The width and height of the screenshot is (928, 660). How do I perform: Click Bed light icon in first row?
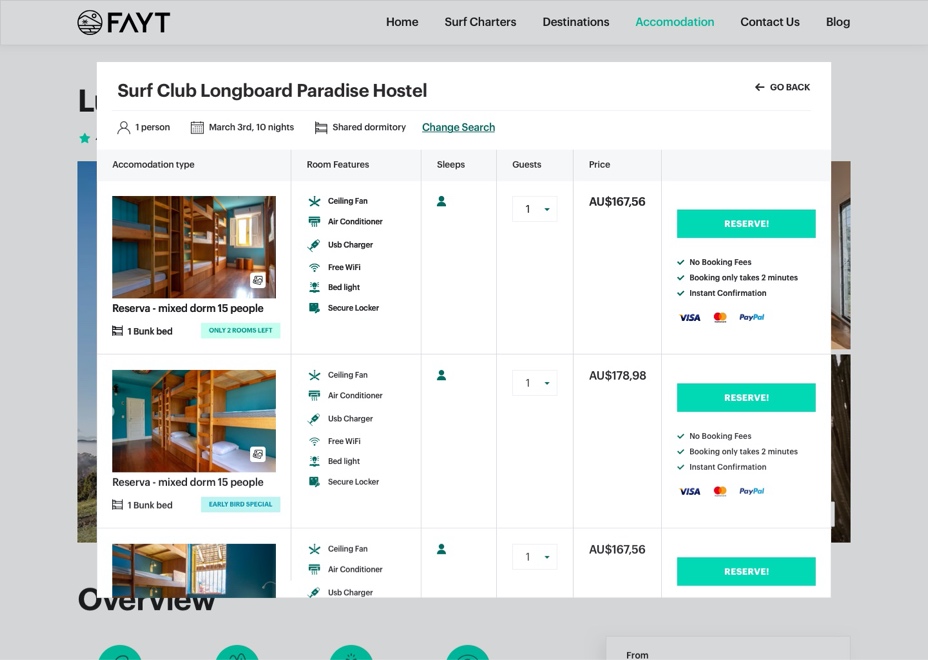[314, 287]
